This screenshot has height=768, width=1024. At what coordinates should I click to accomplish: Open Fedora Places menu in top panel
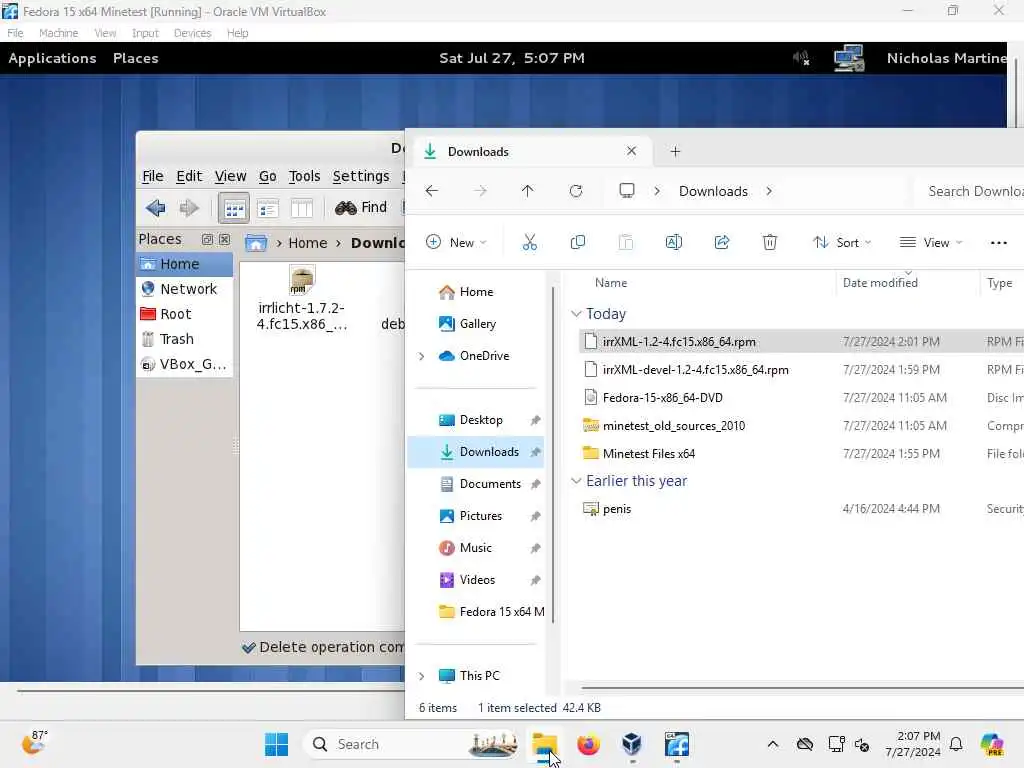point(135,58)
